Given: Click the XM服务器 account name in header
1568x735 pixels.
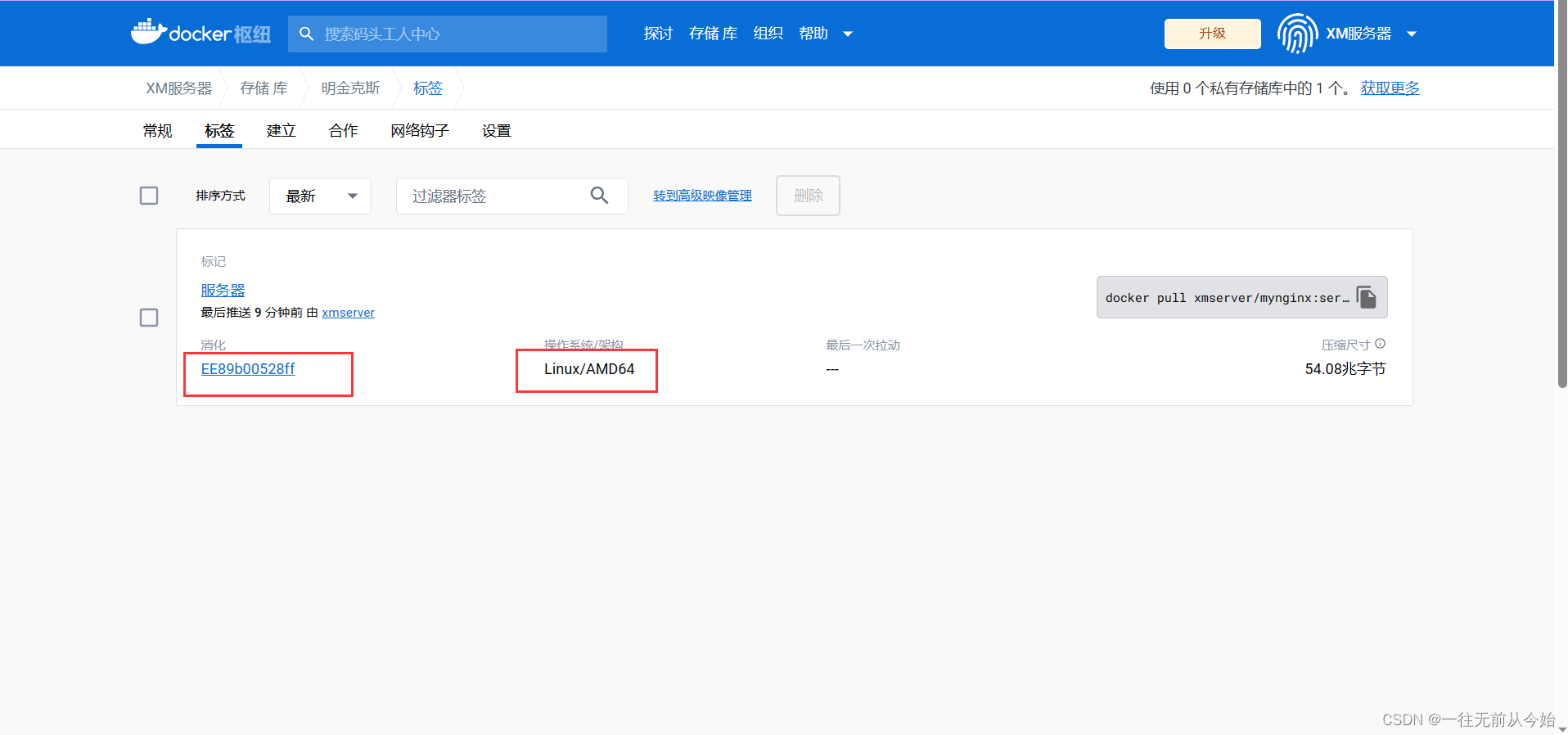Looking at the screenshot, I should 1358,34.
